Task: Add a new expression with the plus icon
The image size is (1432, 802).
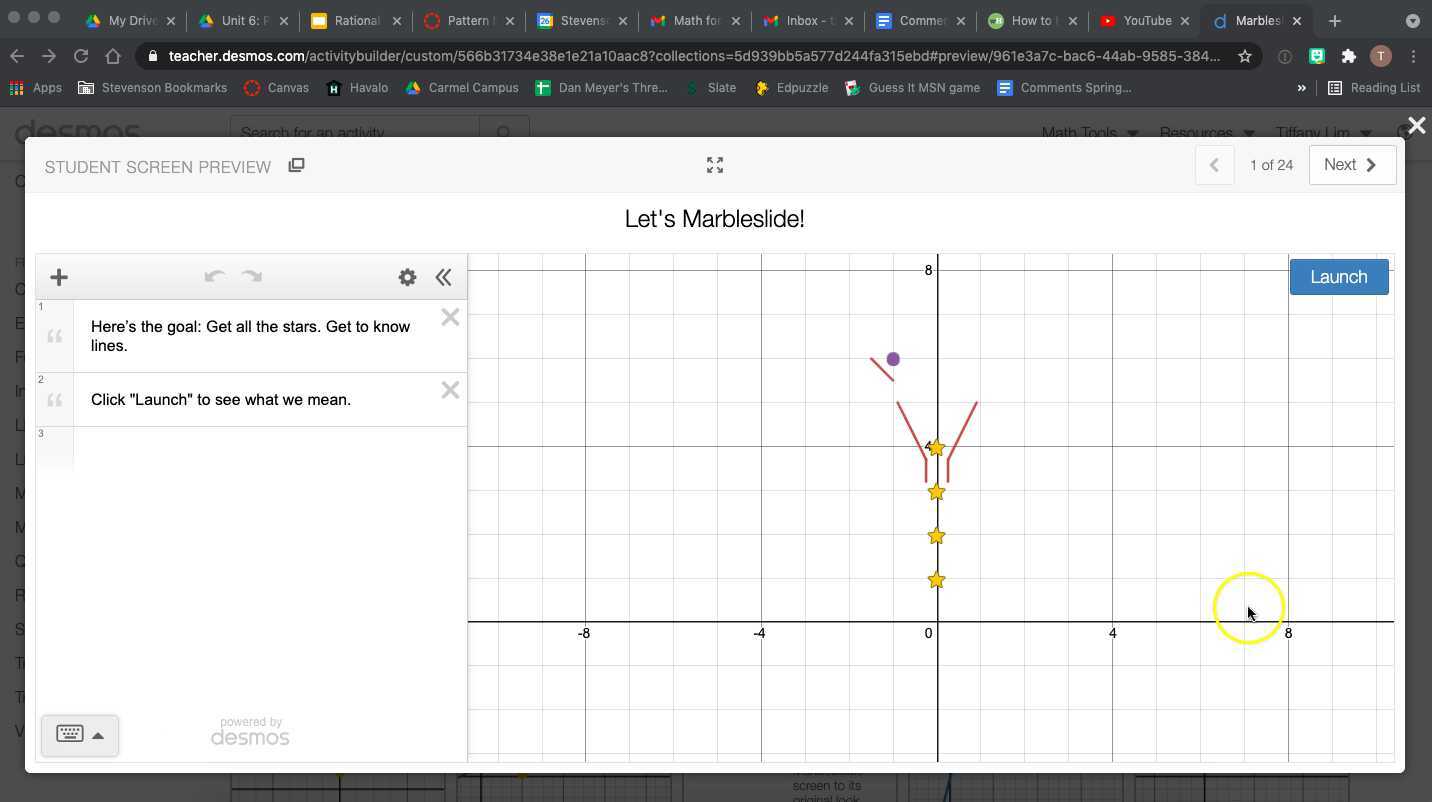Action: (59, 277)
